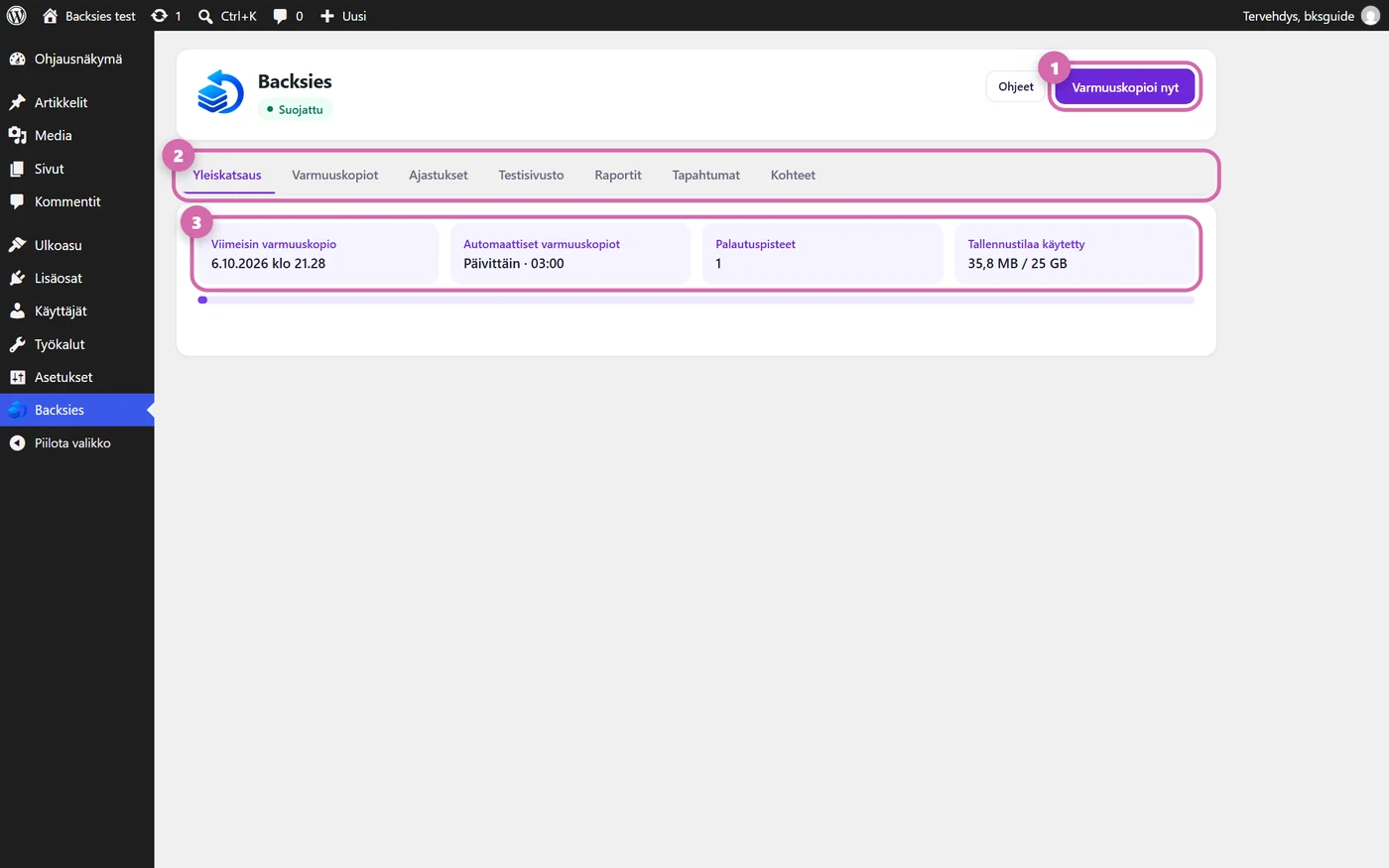Click the storage usage progress bar
The height and width of the screenshot is (868, 1389).
tap(696, 300)
